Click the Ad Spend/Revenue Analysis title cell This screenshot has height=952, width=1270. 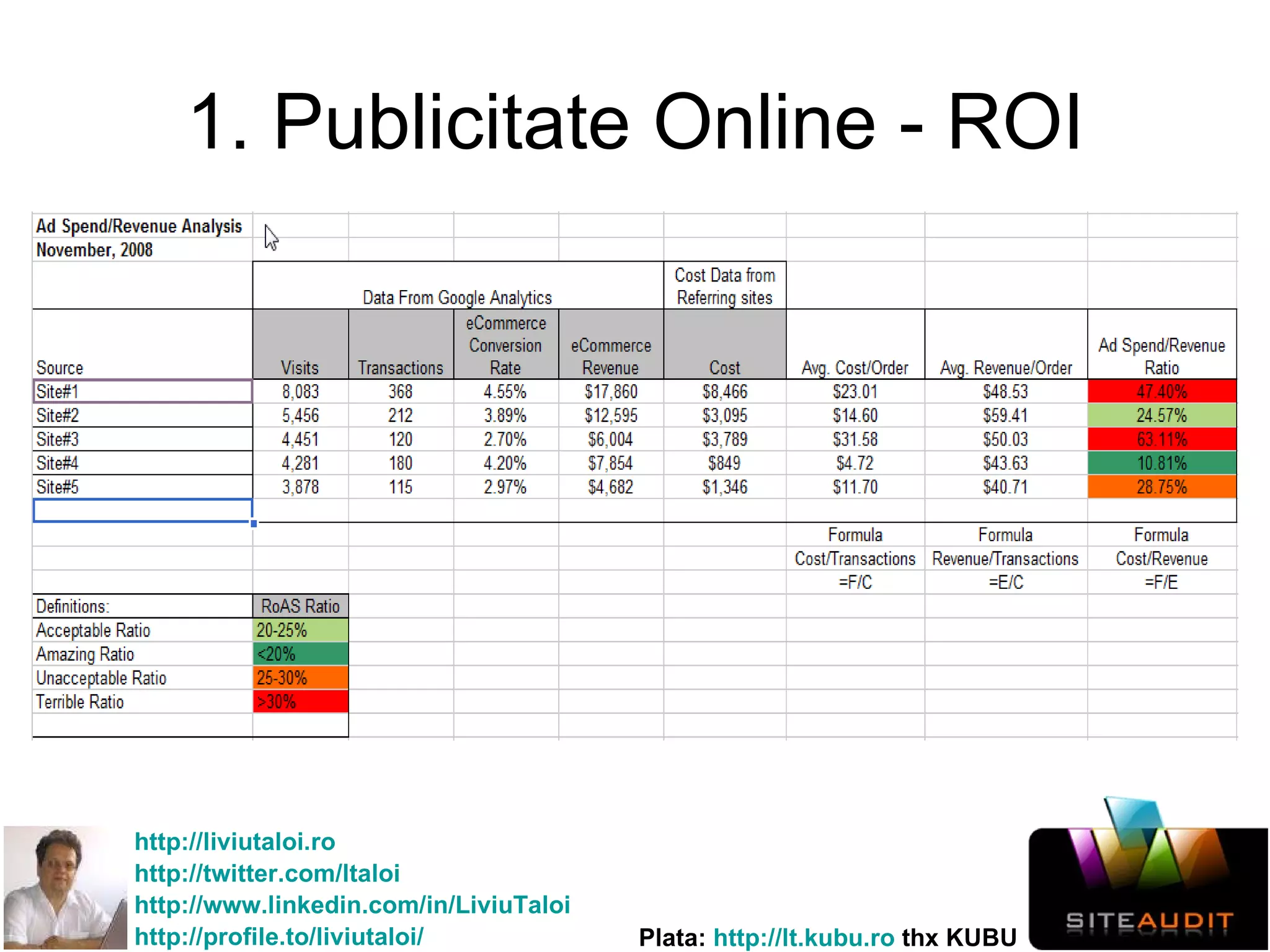coord(143,226)
